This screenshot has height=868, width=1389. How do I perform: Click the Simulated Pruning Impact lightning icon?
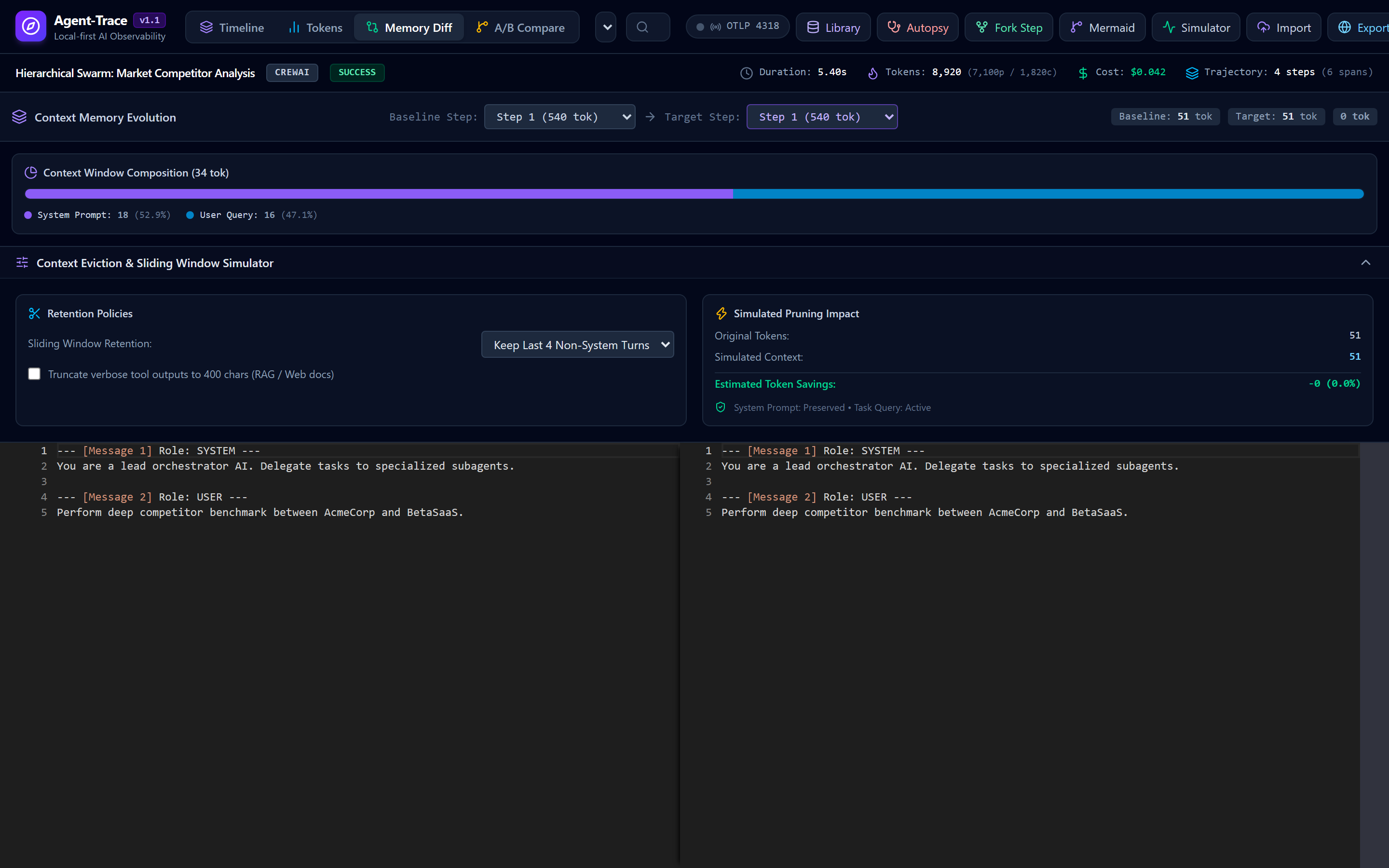coord(722,313)
